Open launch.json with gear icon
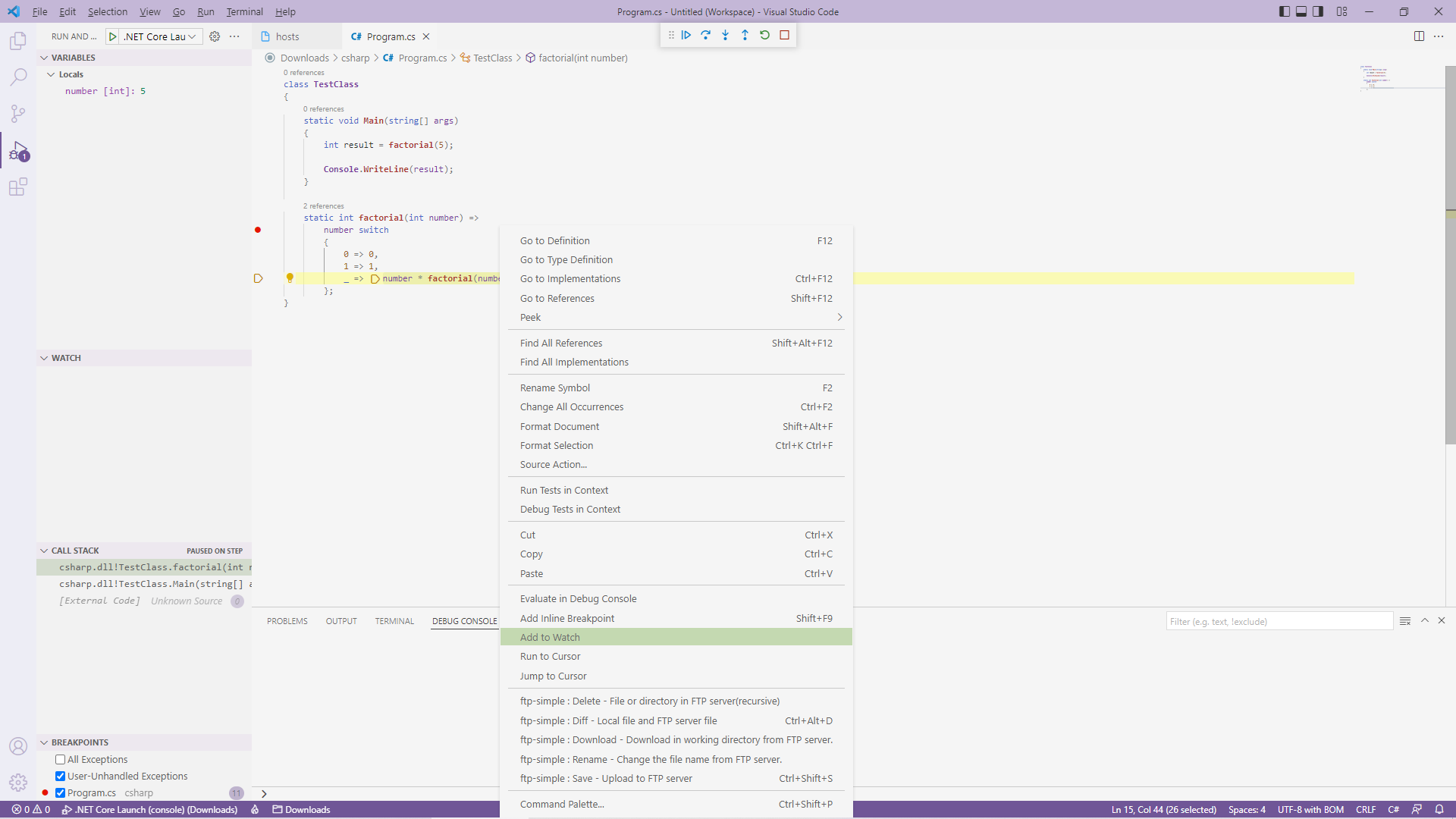 tap(215, 36)
